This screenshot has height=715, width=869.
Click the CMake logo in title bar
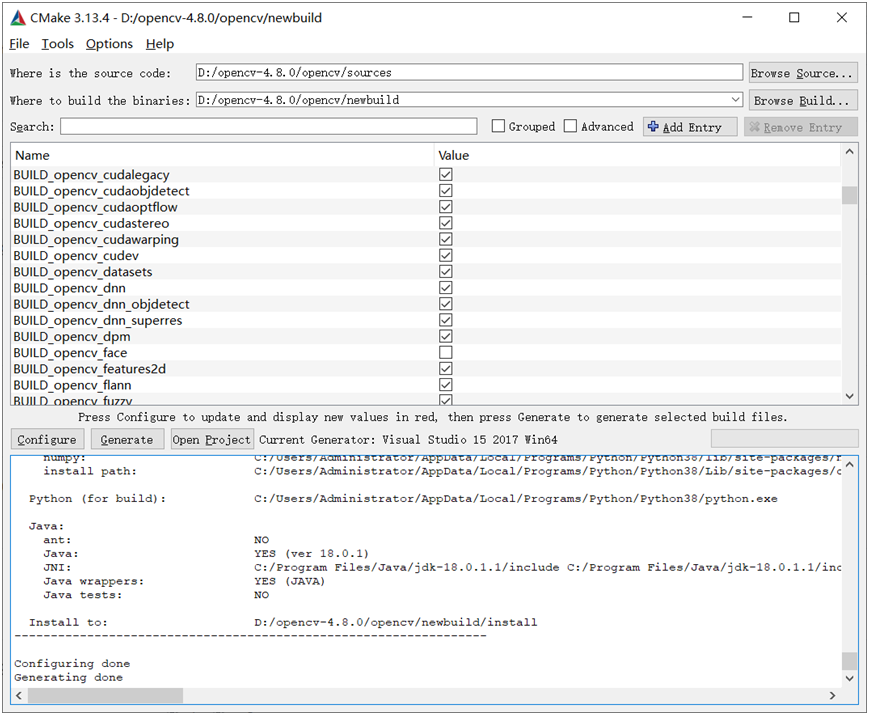[18, 18]
